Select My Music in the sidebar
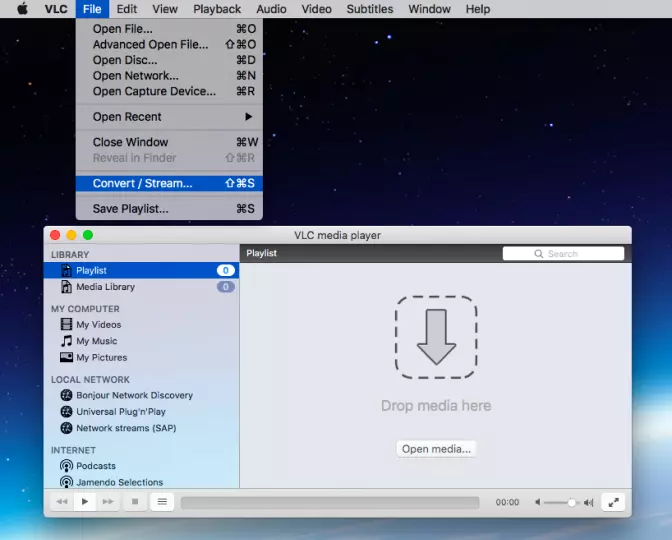 point(96,341)
